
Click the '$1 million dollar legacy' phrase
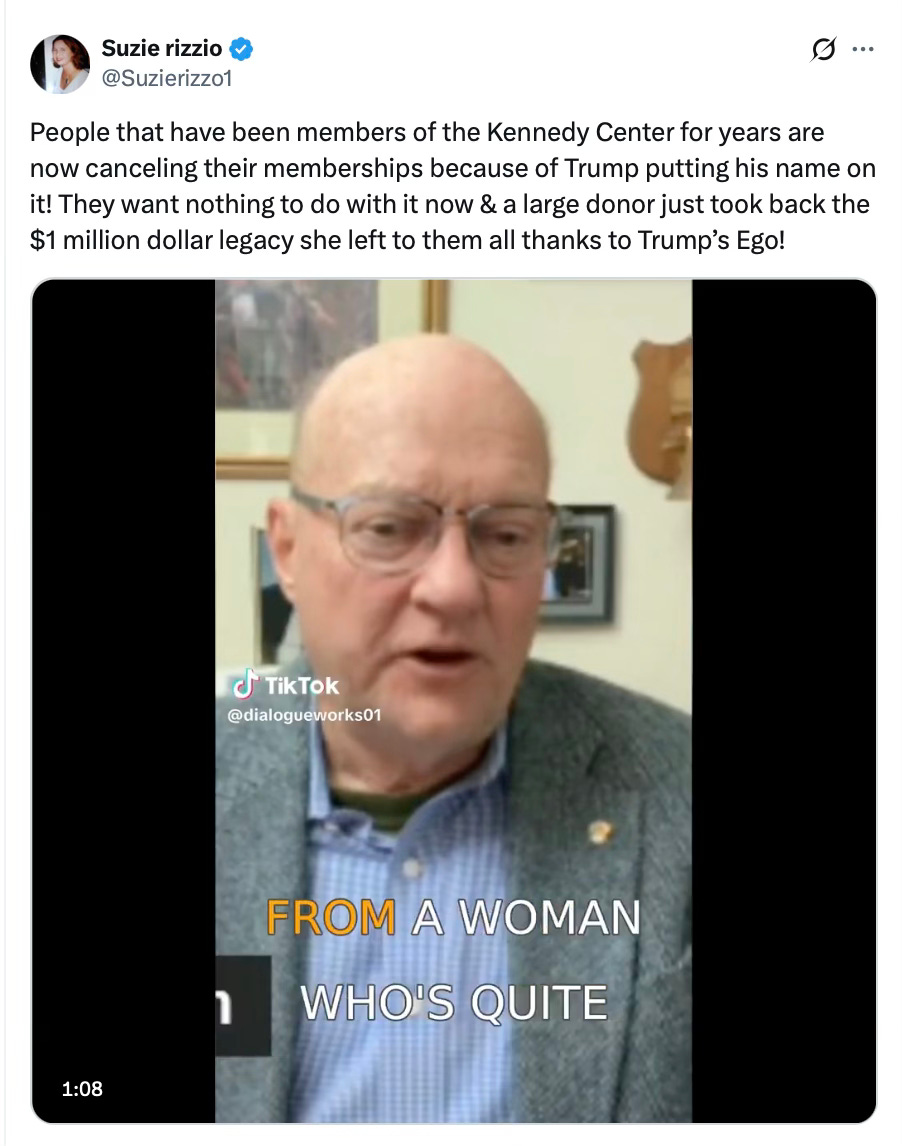[x=162, y=240]
